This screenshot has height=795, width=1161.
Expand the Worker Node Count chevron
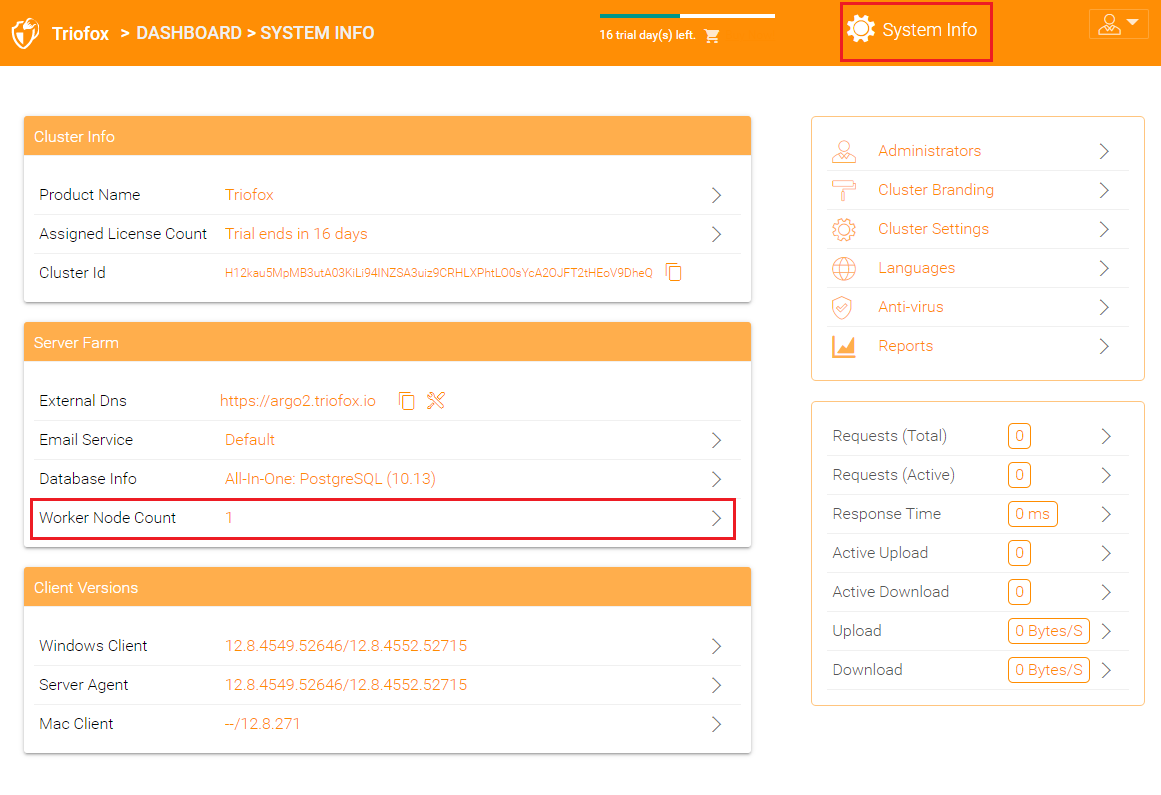(716, 518)
